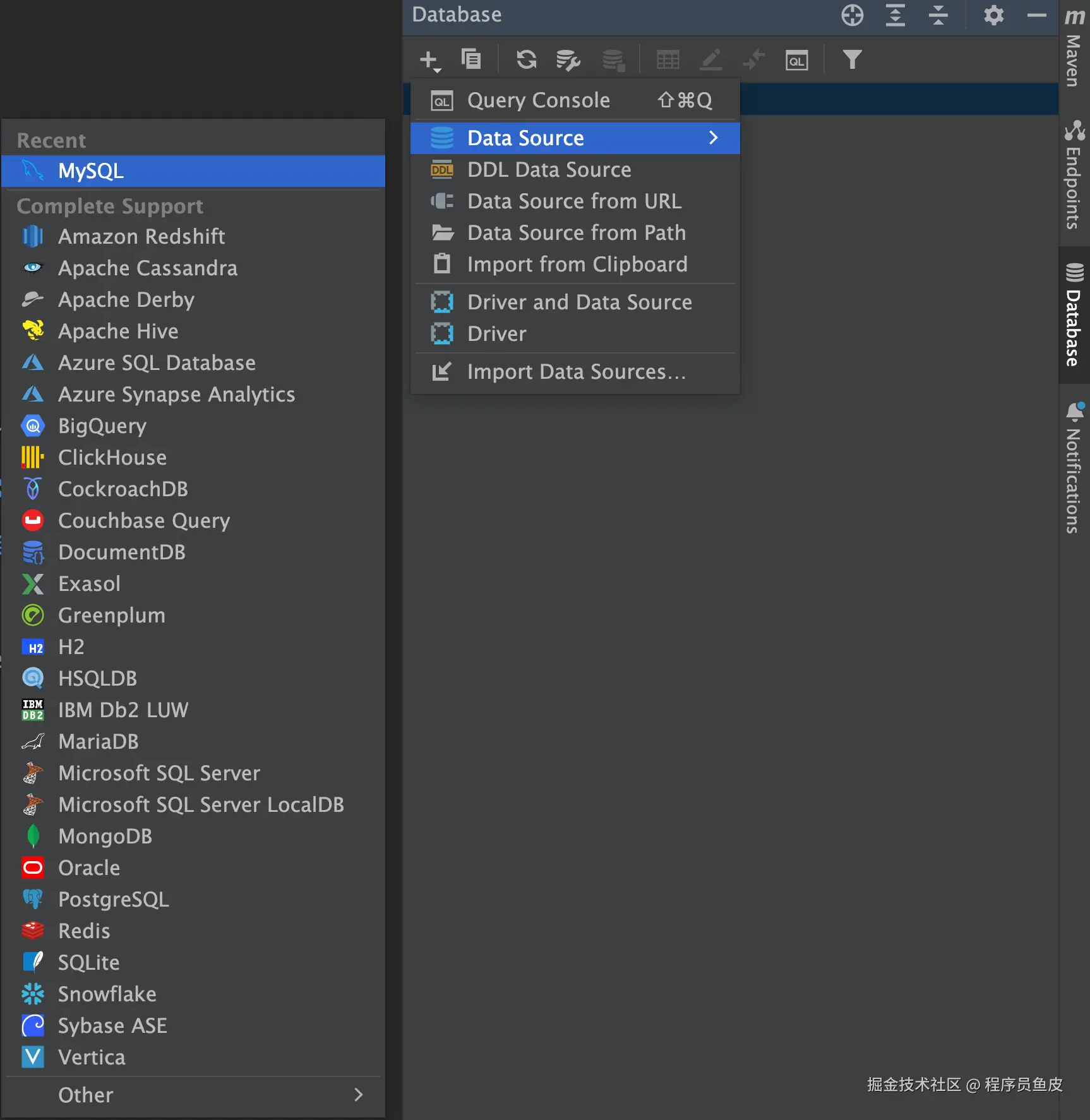Open the Jump to Query Console icon

coord(796,60)
